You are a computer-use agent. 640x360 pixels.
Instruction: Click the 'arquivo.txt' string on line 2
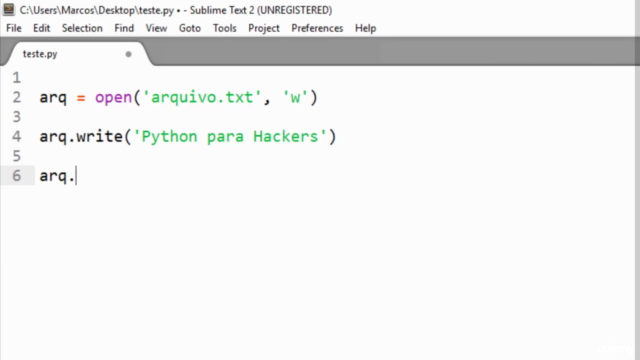202,98
